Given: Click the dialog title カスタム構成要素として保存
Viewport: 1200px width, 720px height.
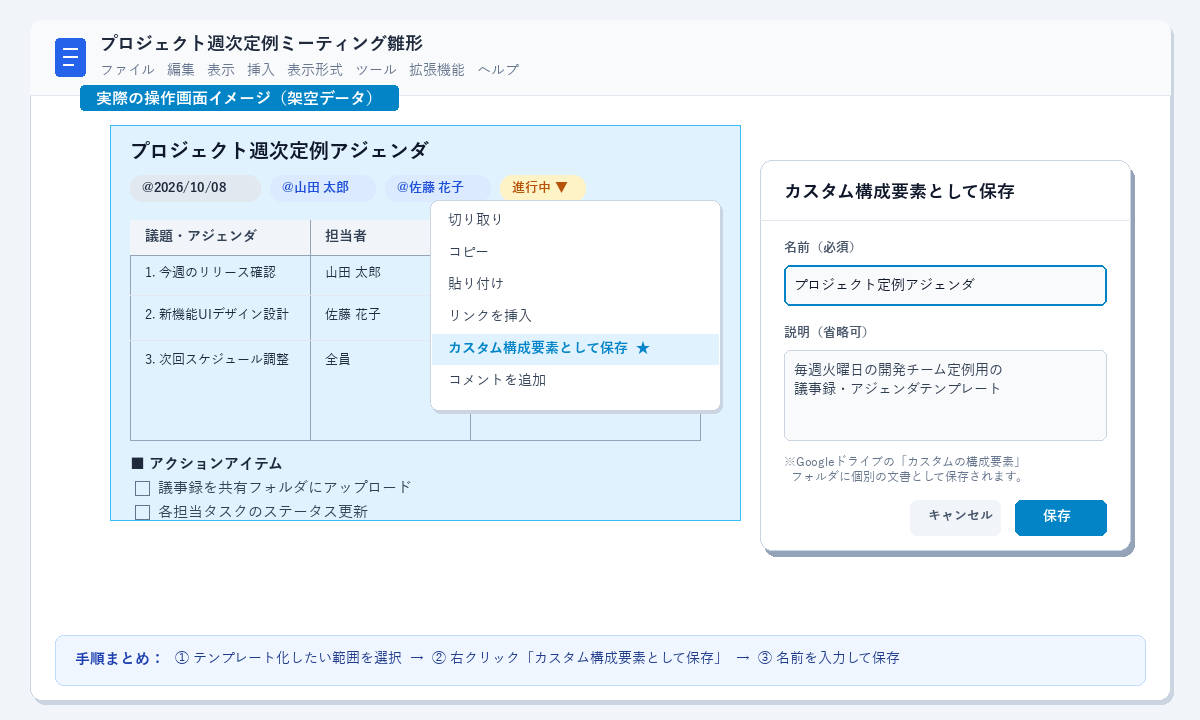Looking at the screenshot, I should [899, 192].
